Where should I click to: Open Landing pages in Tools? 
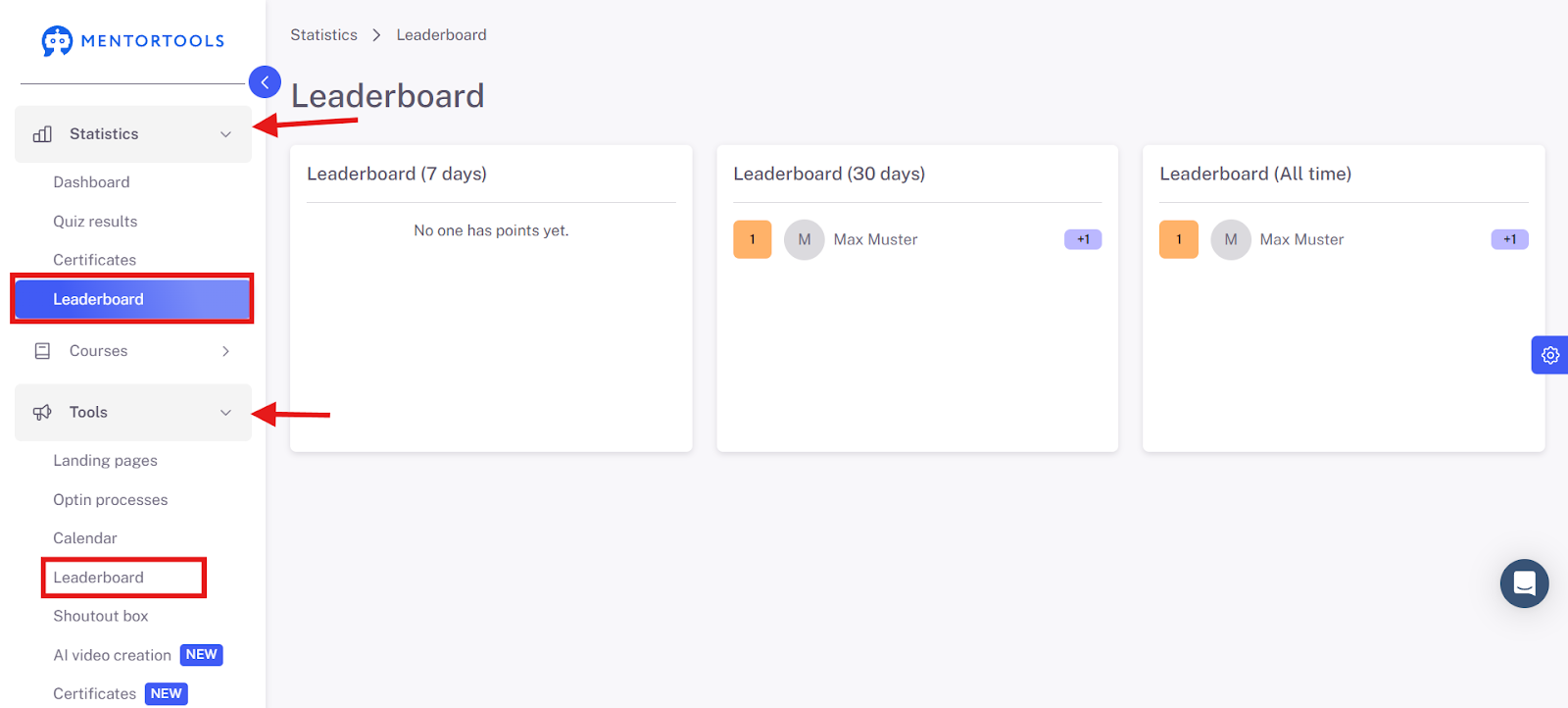point(105,461)
